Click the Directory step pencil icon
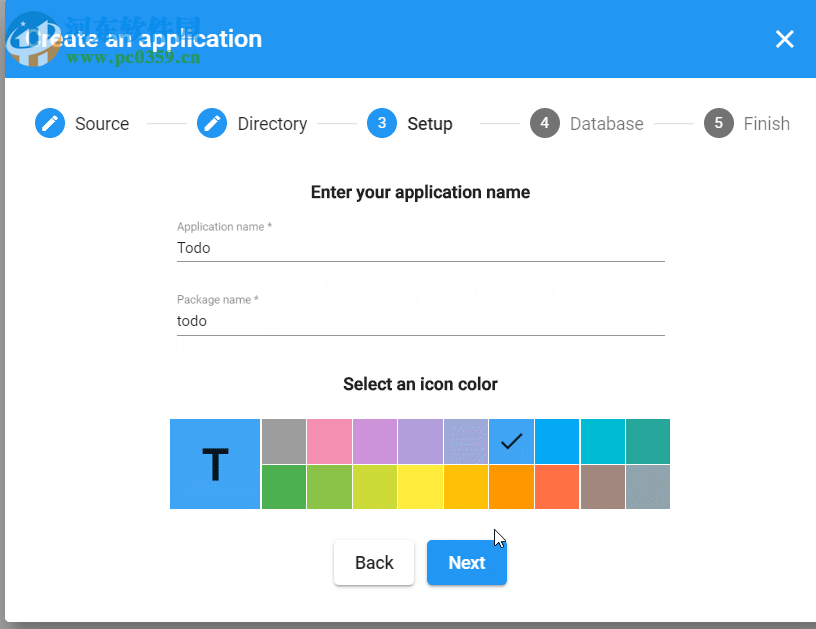The width and height of the screenshot is (816, 629). [x=212, y=124]
